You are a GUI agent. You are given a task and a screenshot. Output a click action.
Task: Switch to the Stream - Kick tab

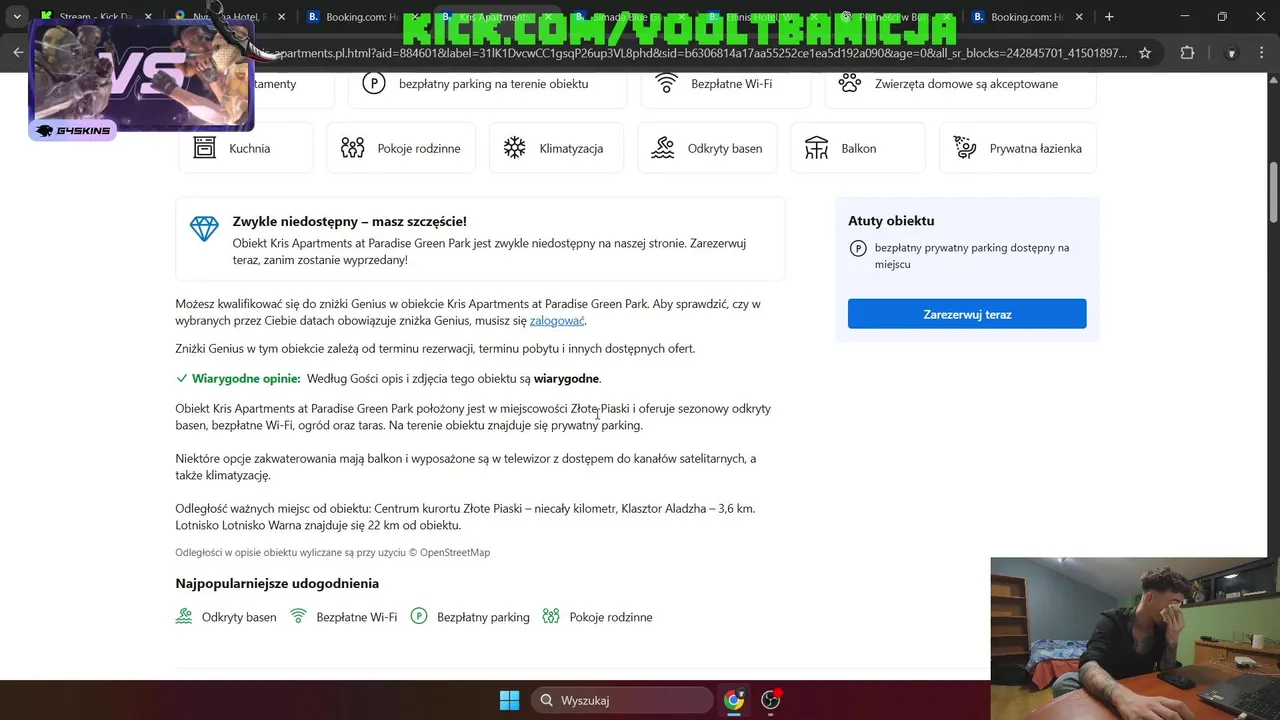[95, 17]
